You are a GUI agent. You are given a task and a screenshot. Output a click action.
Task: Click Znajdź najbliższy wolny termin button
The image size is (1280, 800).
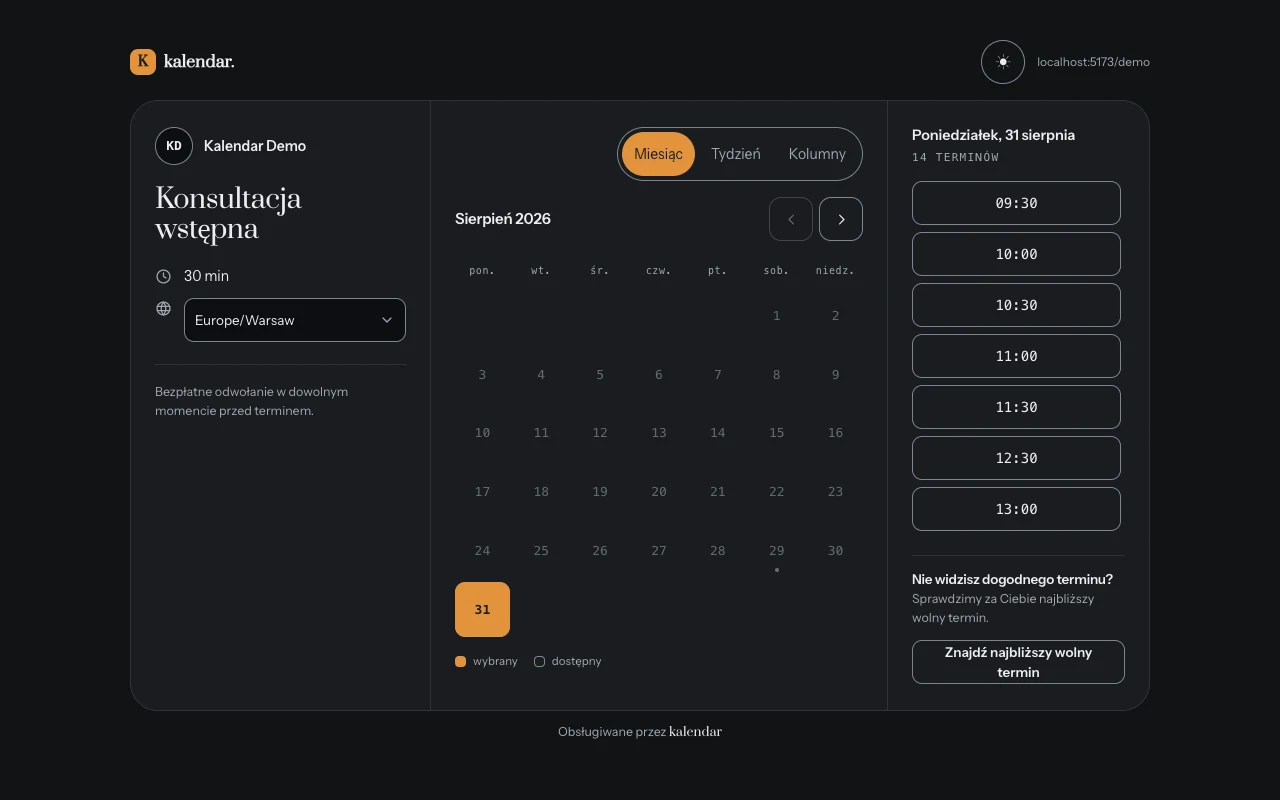tap(1018, 662)
